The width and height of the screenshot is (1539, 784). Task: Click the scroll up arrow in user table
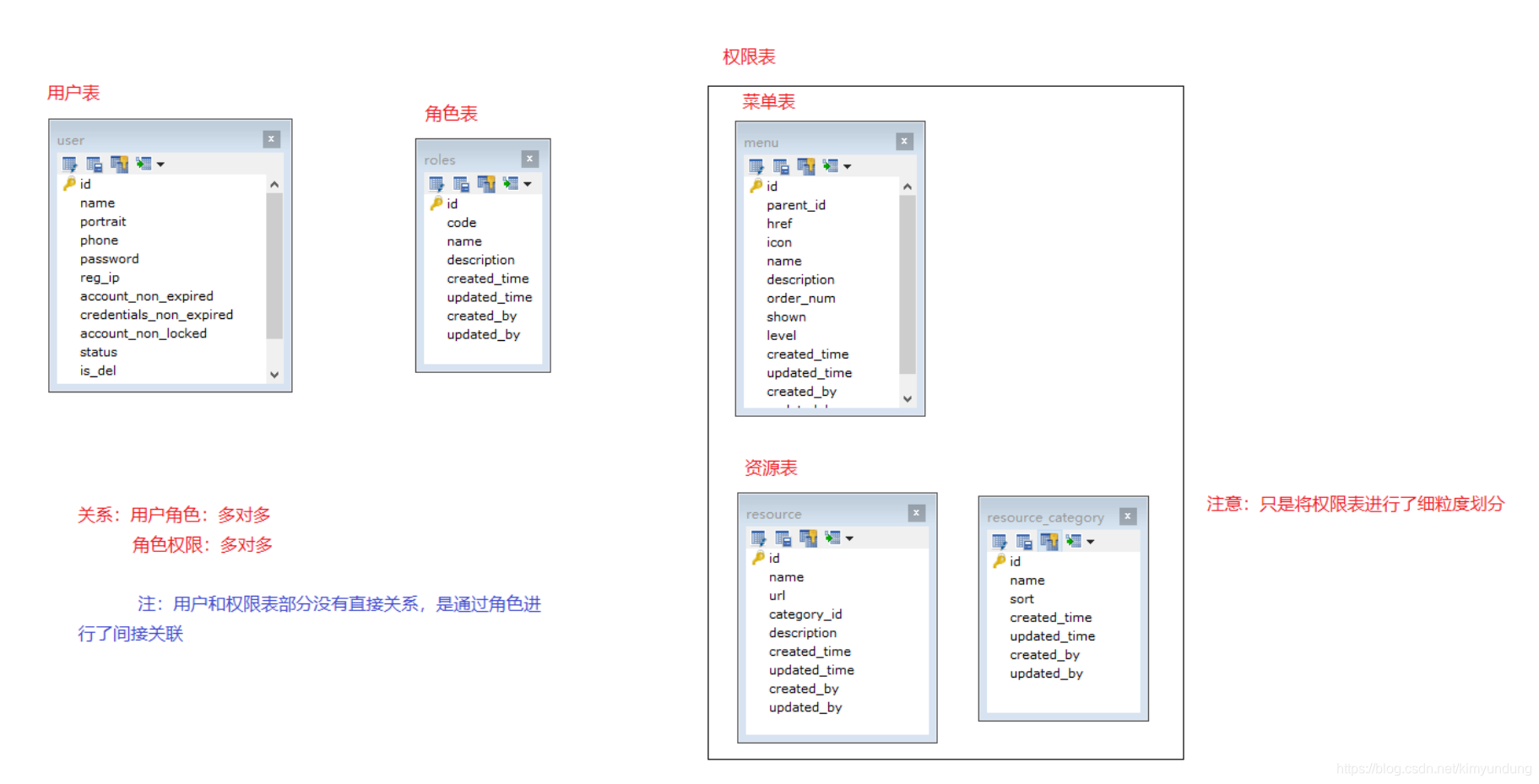coord(274,184)
